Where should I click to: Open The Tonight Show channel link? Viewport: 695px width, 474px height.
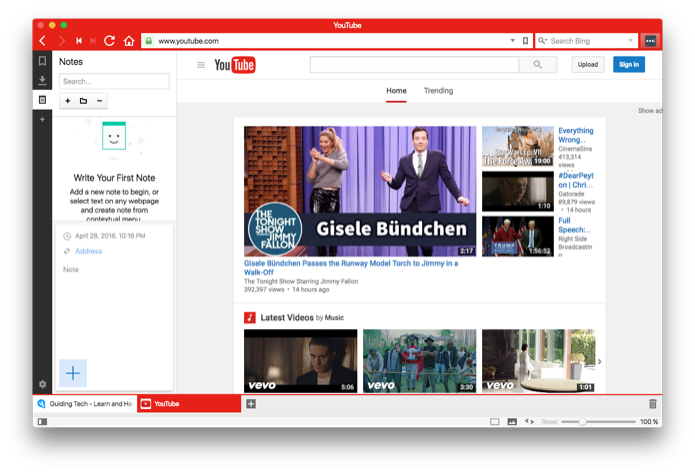301,281
